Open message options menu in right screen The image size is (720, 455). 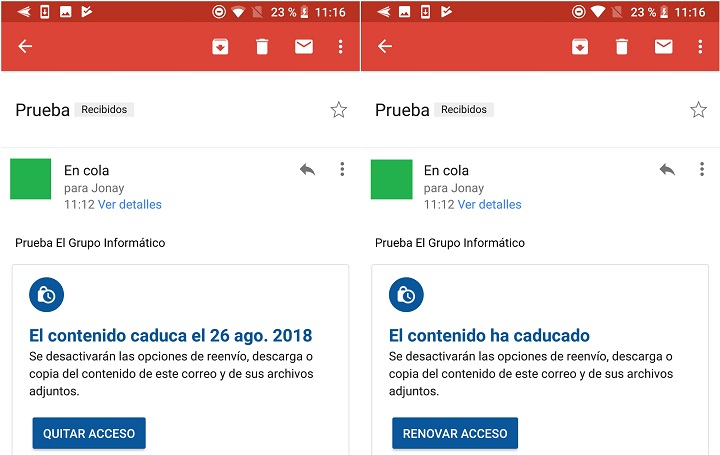point(702,169)
